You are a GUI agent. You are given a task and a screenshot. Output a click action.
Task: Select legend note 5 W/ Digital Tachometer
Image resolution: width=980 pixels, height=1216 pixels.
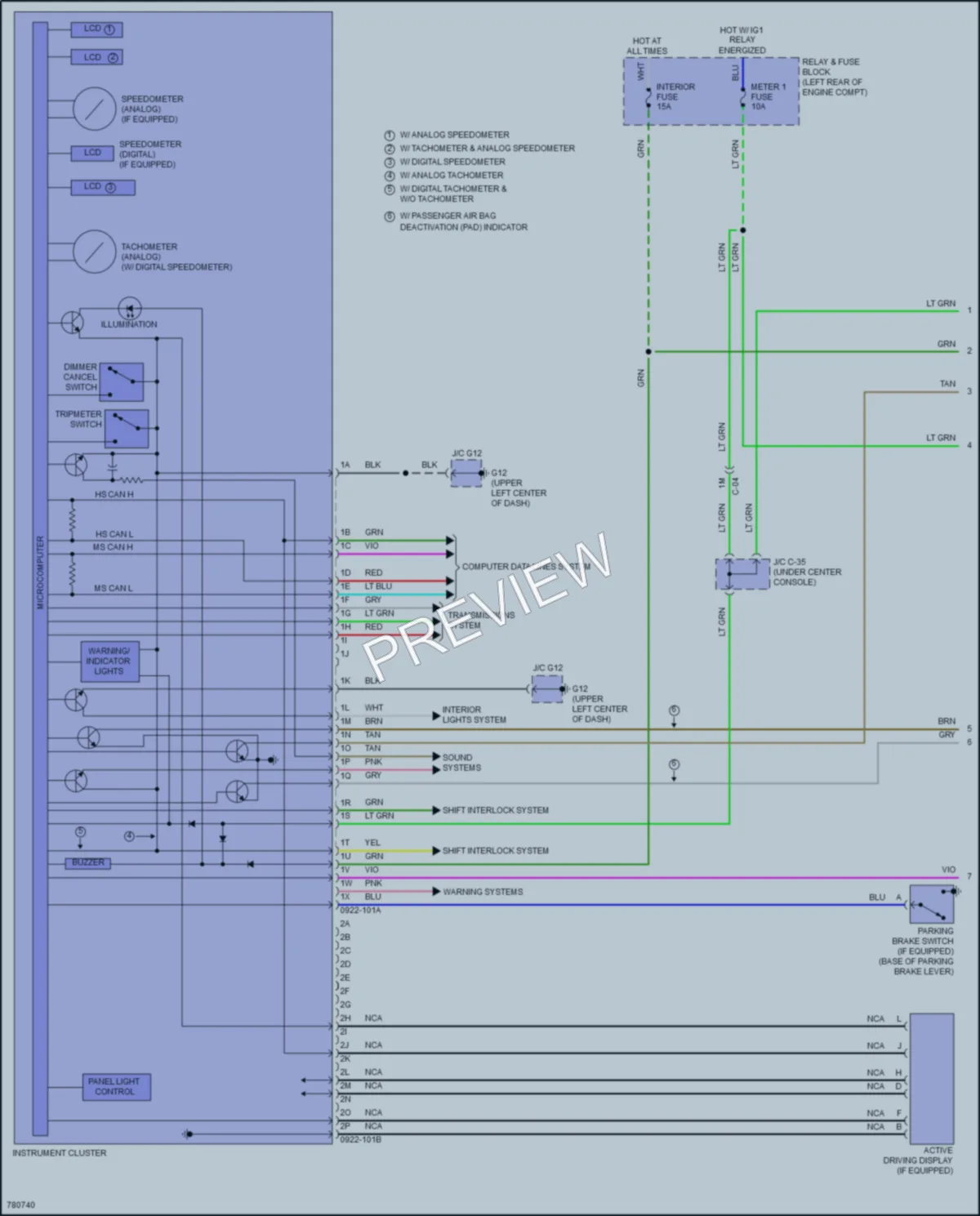(446, 194)
